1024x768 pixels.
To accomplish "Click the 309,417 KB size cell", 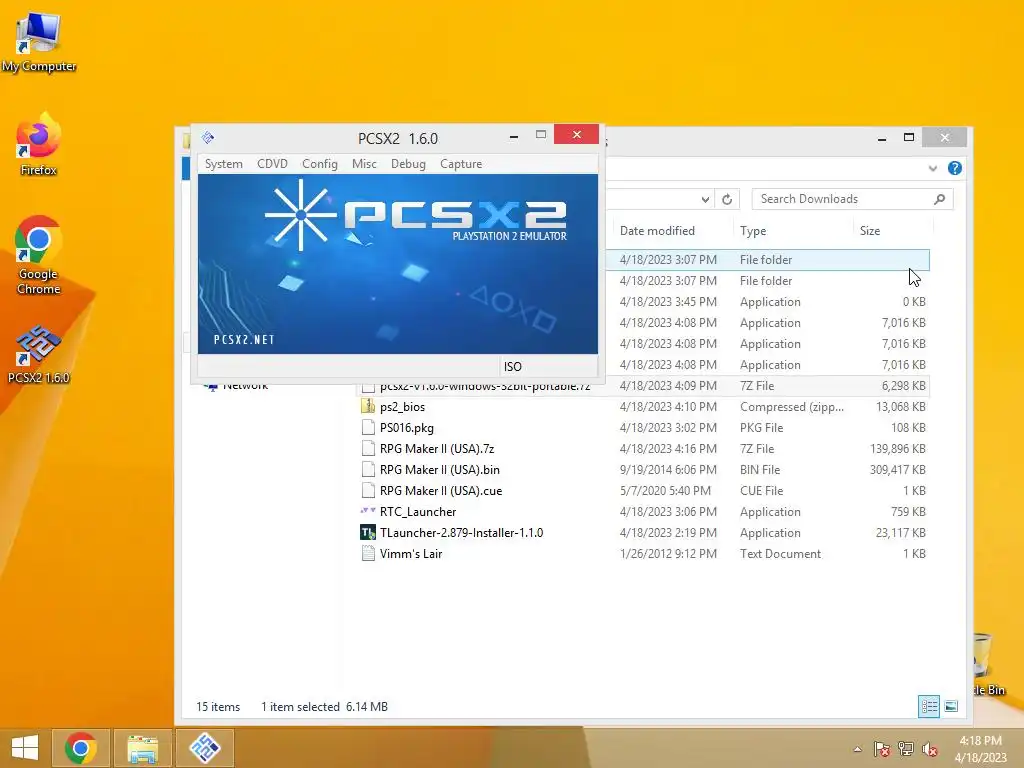I will pyautogui.click(x=897, y=470).
